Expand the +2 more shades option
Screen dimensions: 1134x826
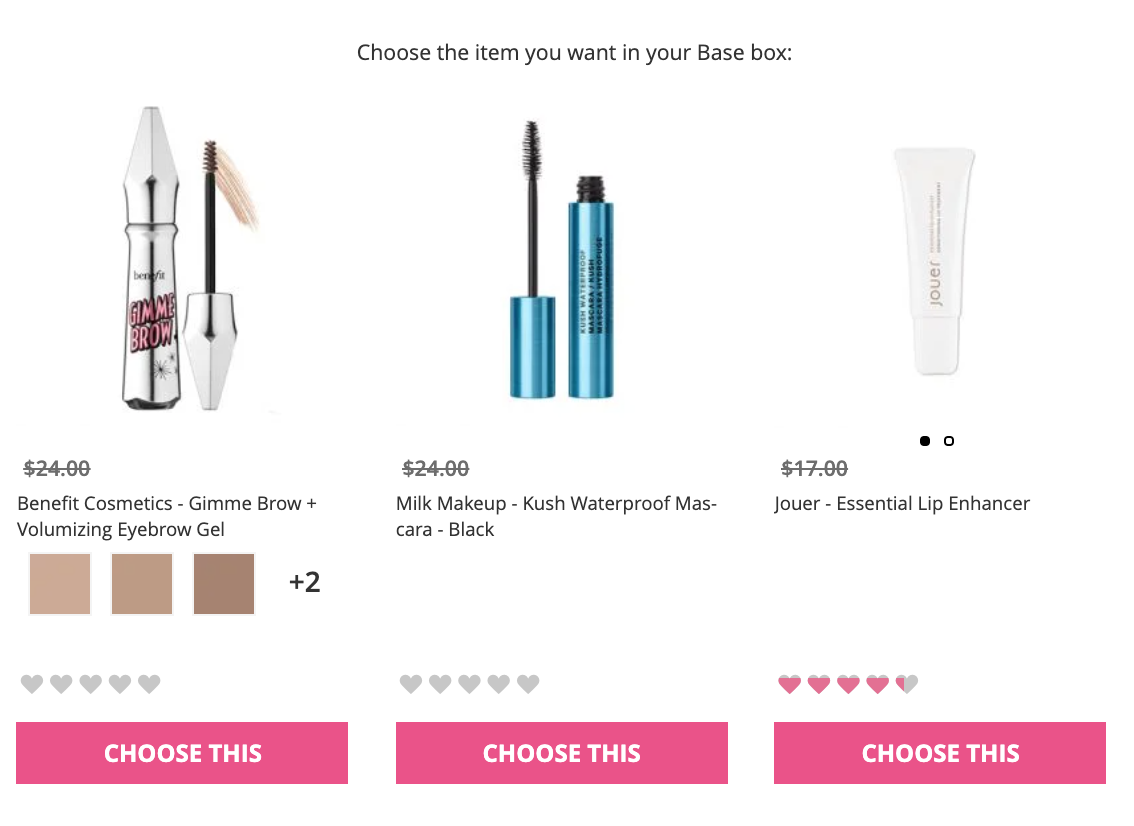(304, 582)
